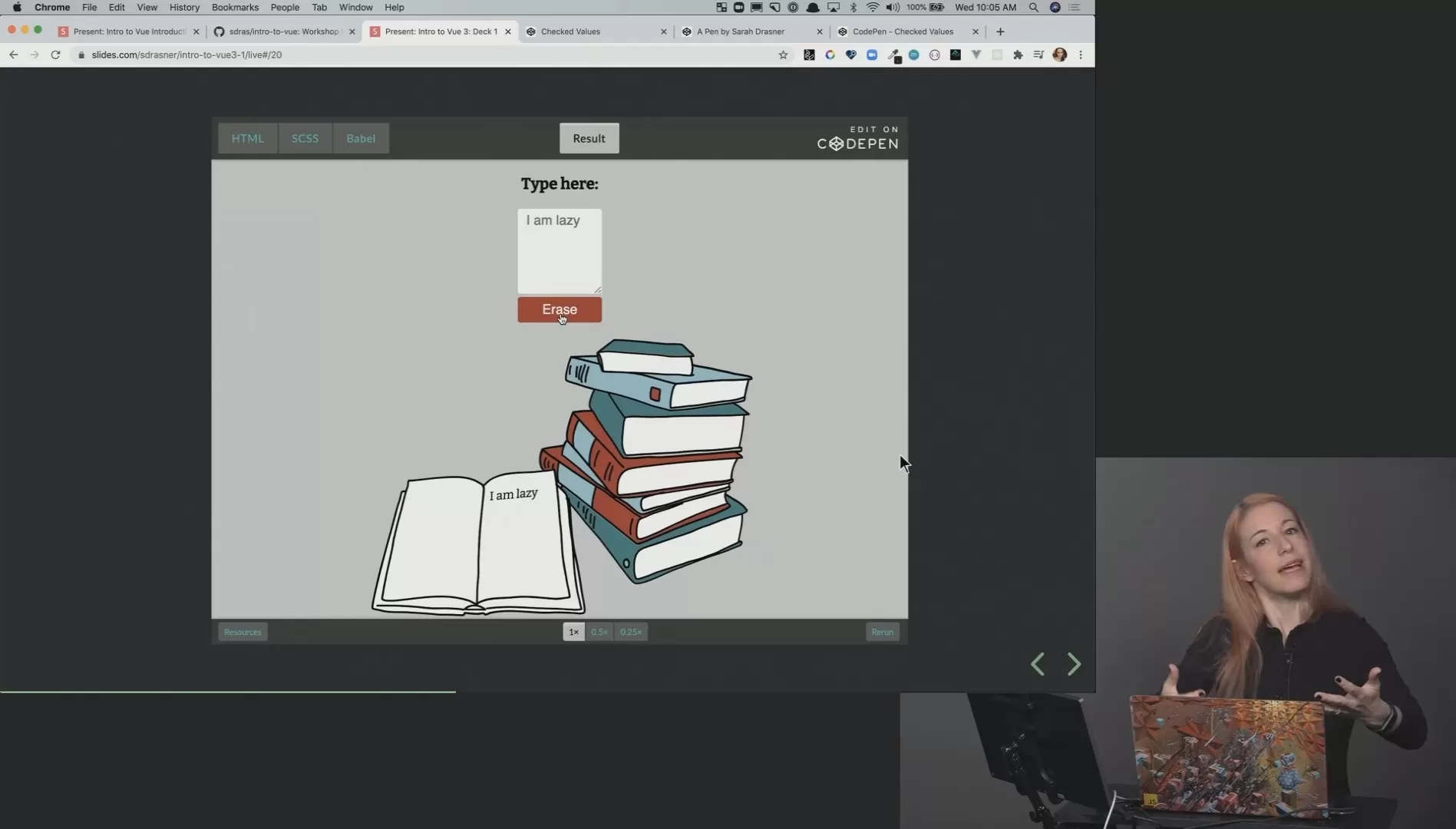Show the Babel code panel
The height and width of the screenshot is (829, 1456).
361,138
